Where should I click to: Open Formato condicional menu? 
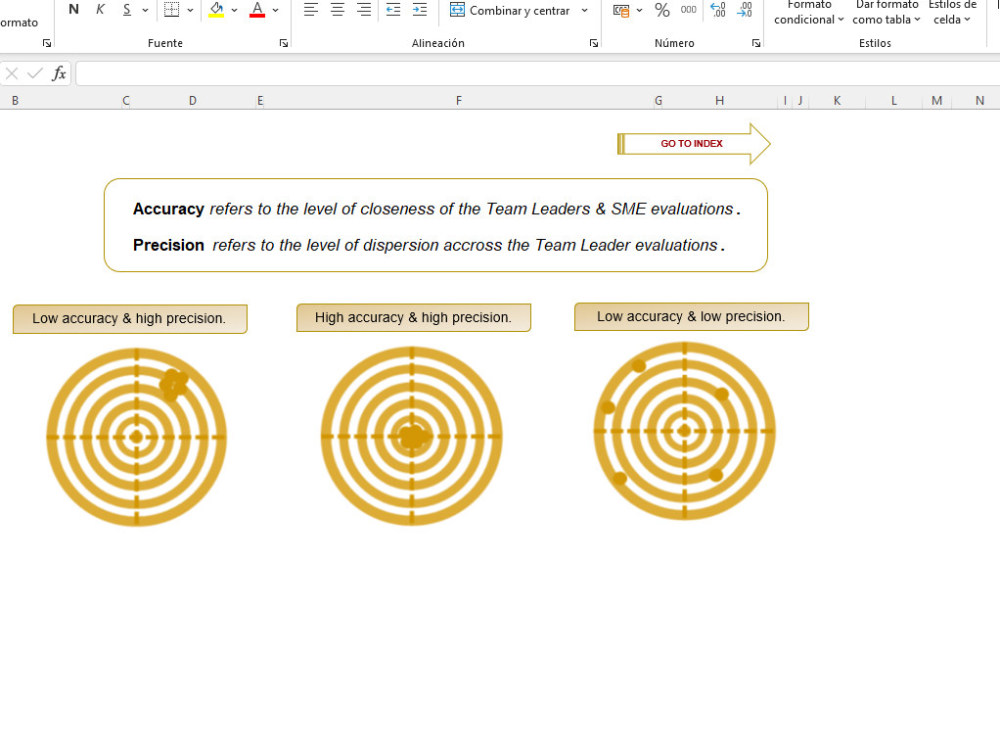(809, 13)
